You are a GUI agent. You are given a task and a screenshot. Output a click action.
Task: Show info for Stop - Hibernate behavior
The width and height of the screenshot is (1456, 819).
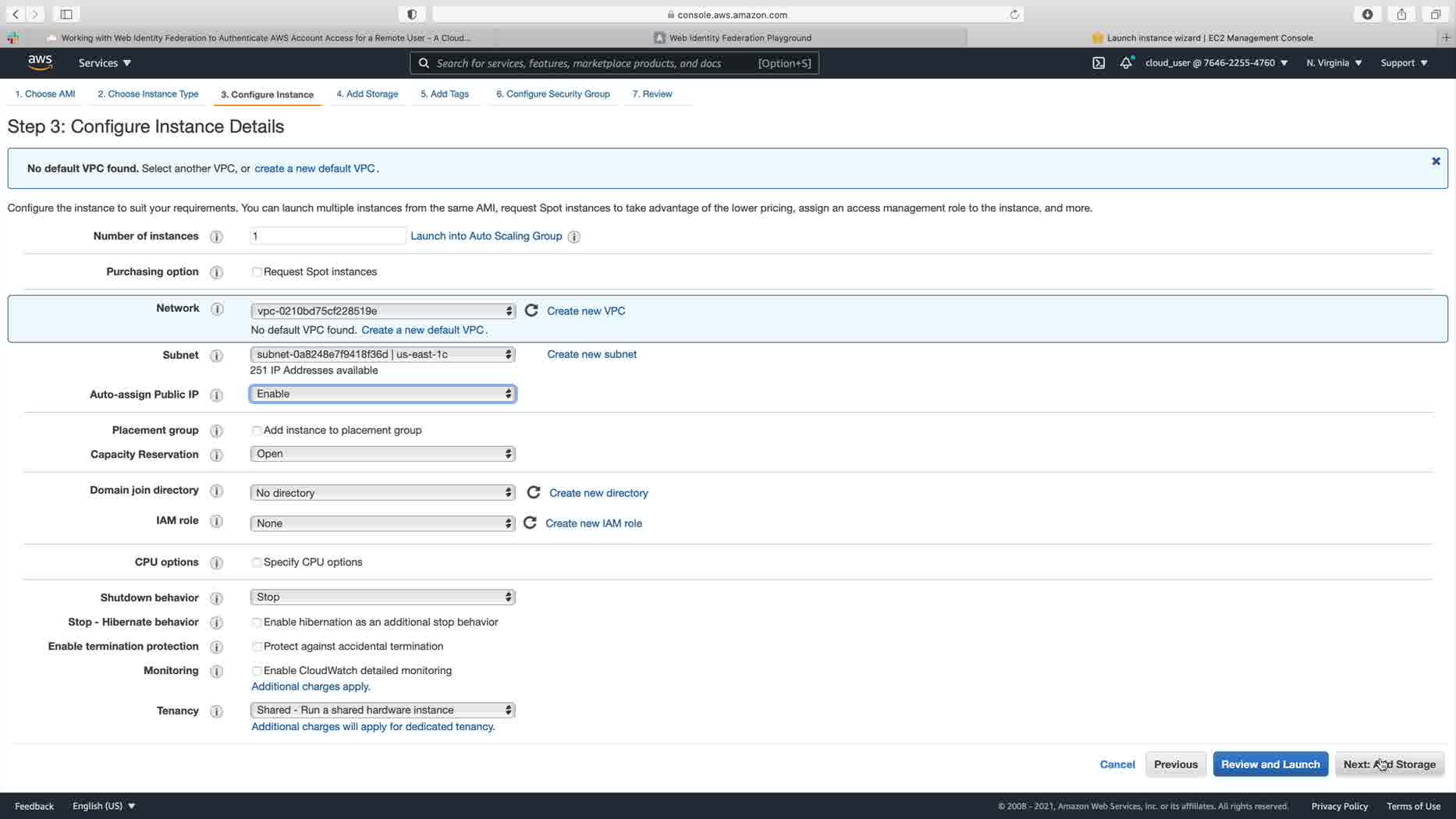tap(217, 622)
